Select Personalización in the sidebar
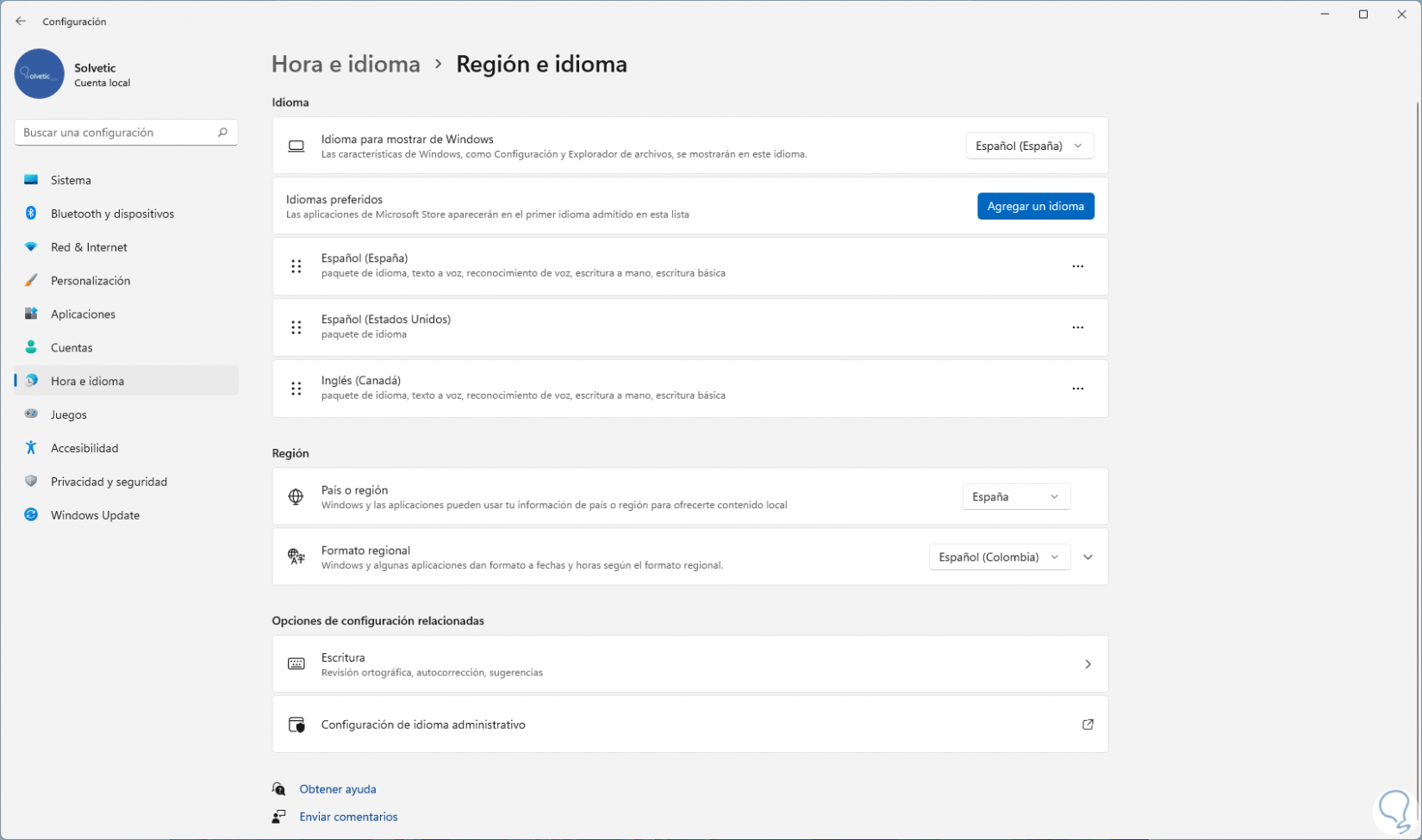The height and width of the screenshot is (840, 1422). [x=90, y=281]
